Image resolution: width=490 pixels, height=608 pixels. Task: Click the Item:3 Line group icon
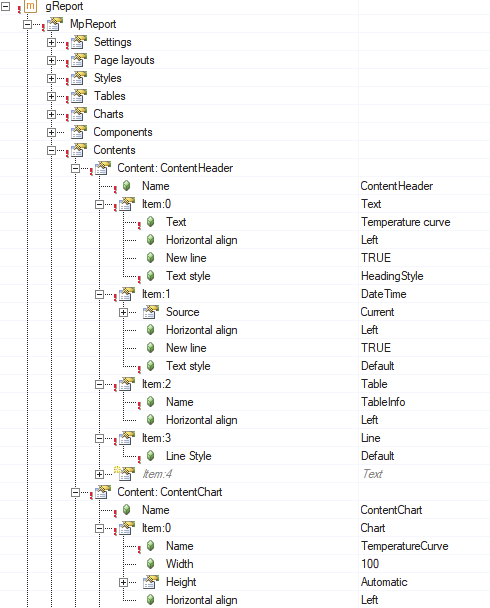tap(127, 438)
